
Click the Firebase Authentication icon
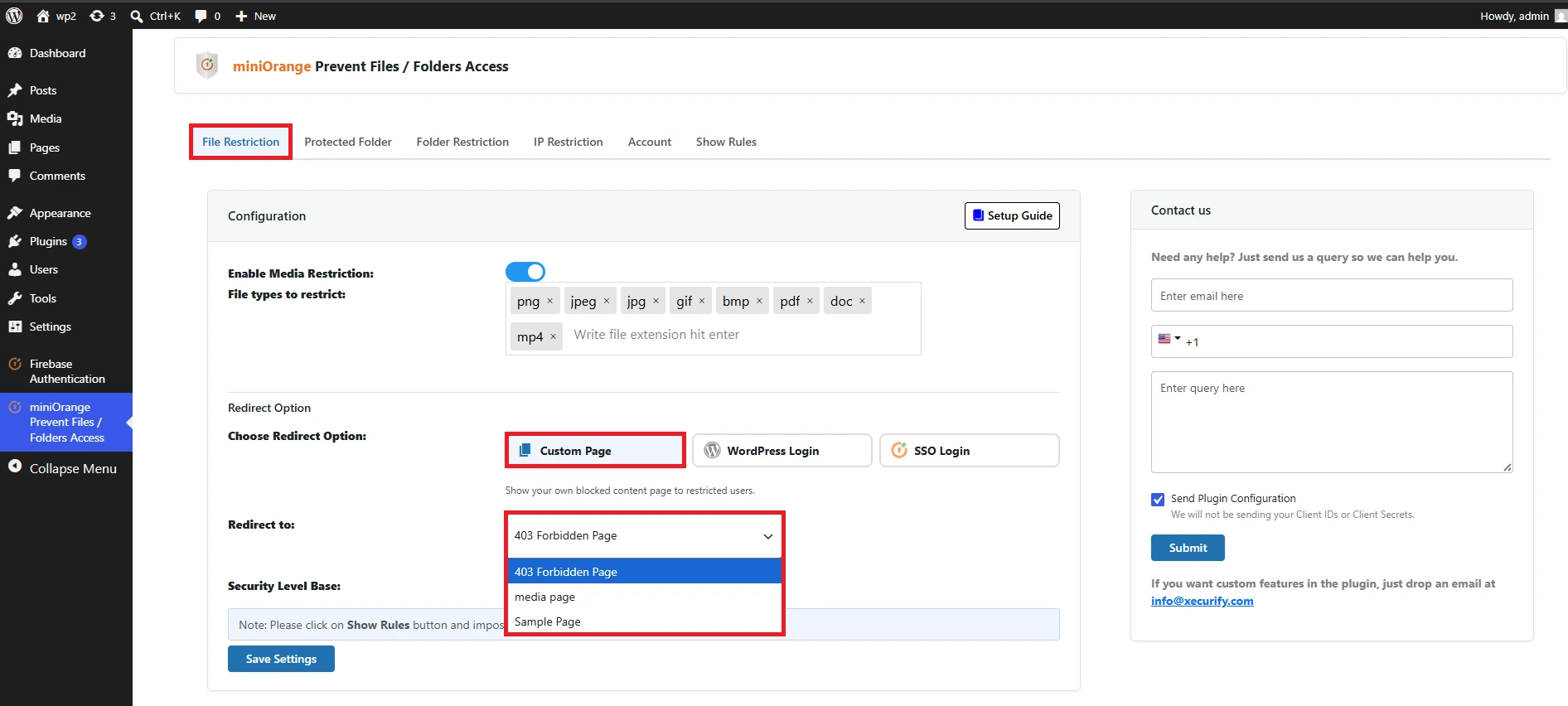(x=15, y=364)
